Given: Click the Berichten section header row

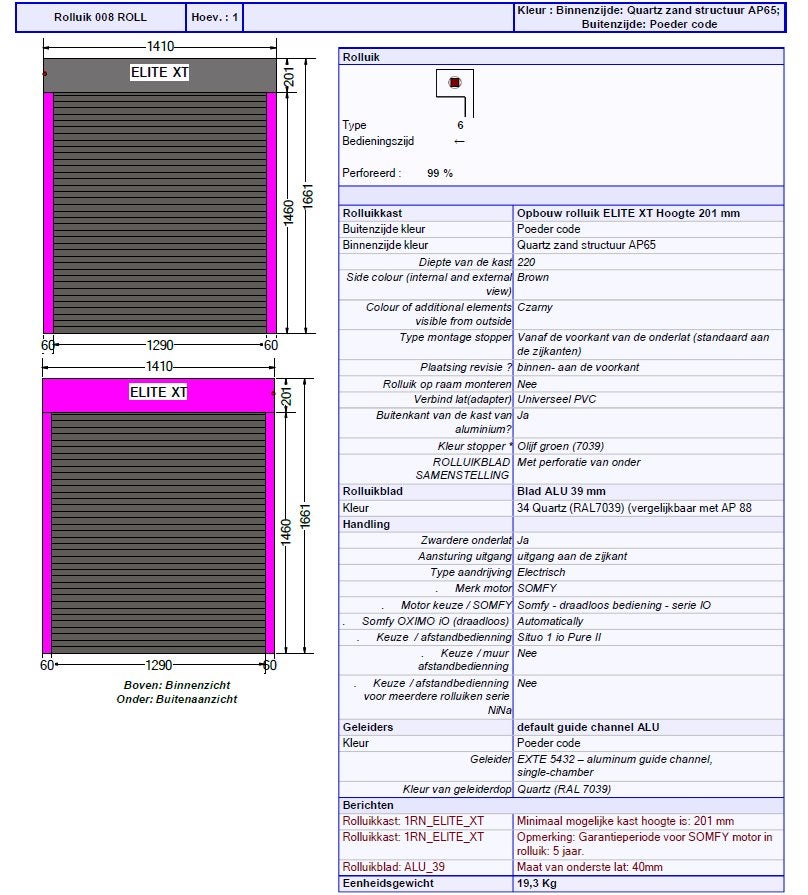Looking at the screenshot, I should click(x=561, y=805).
